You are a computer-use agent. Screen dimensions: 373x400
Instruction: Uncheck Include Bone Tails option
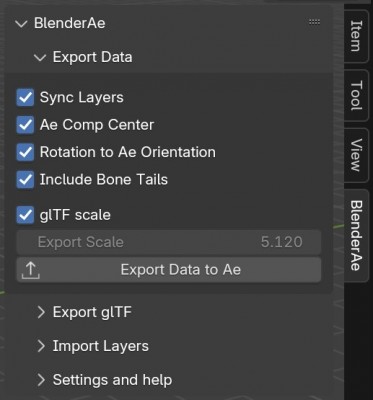[25, 180]
